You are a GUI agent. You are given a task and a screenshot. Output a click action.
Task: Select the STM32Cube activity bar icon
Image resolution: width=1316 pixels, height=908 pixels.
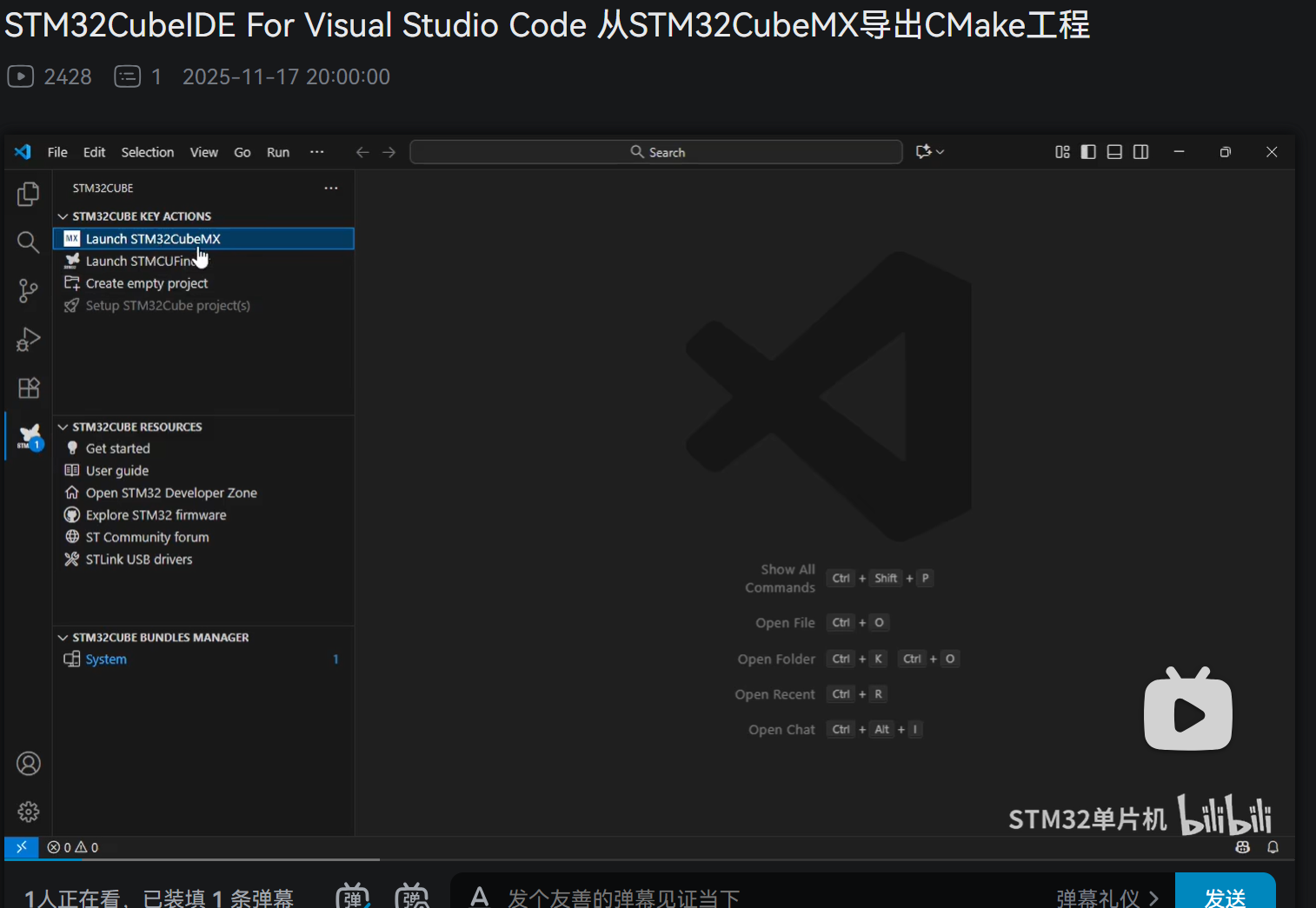[x=30, y=436]
